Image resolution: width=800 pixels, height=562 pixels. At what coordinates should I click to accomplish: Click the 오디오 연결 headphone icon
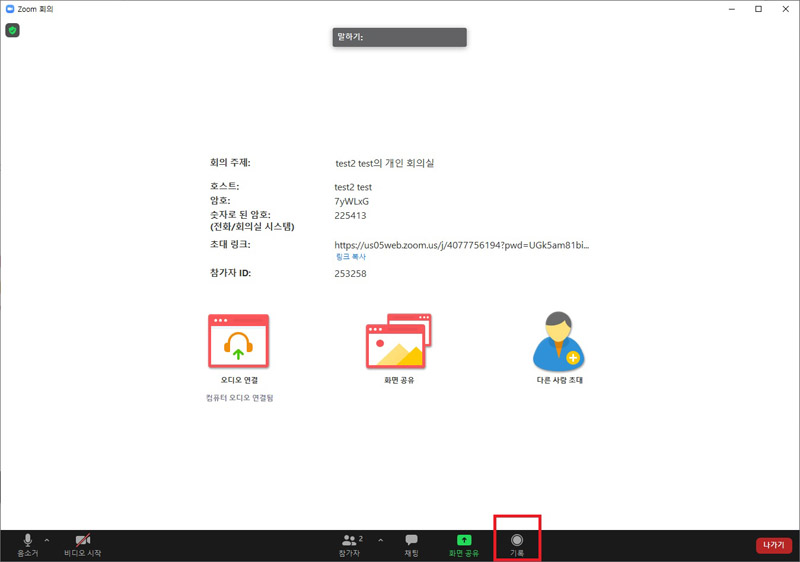click(x=238, y=343)
